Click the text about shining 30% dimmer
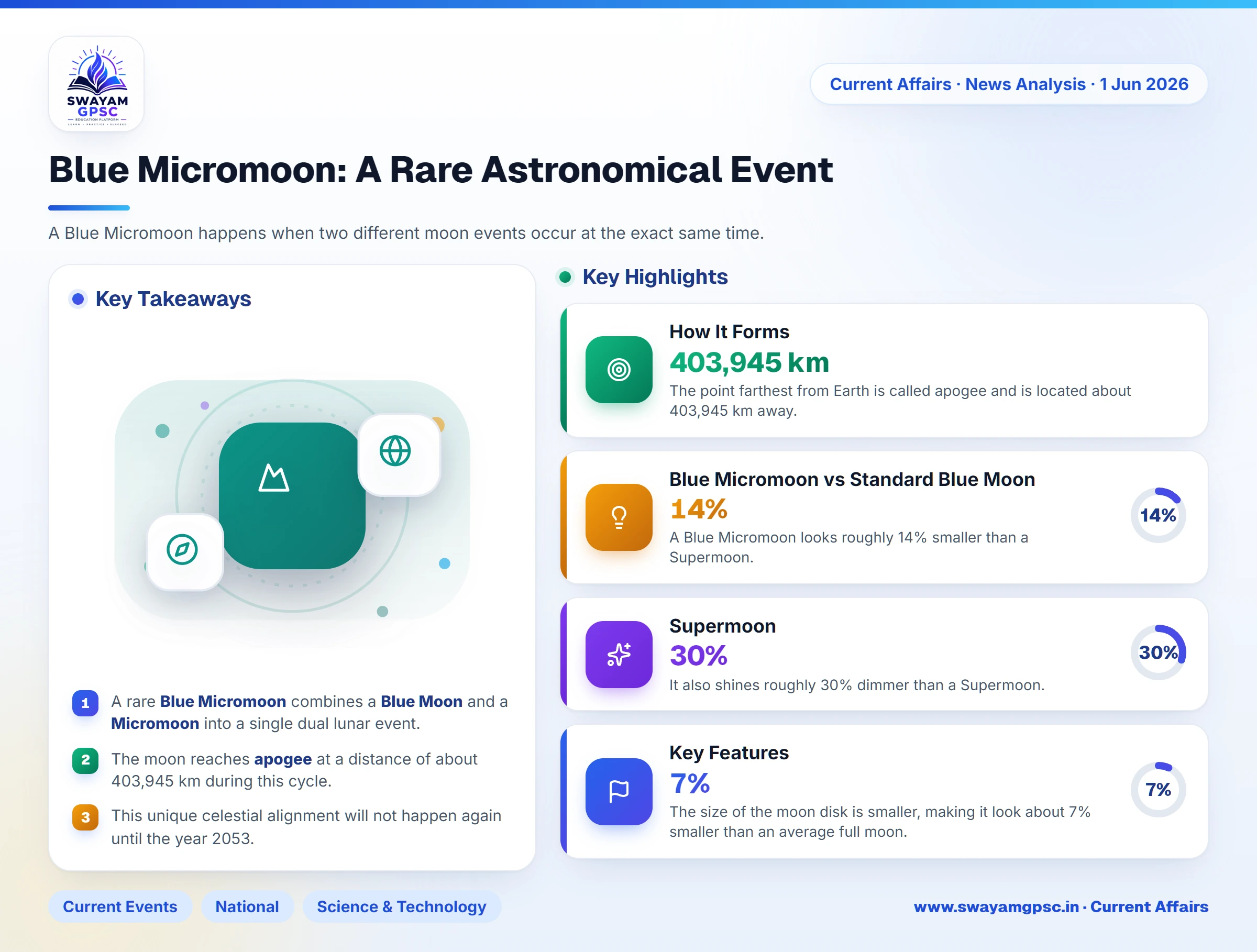This screenshot has height=952, width=1257. [x=856, y=685]
